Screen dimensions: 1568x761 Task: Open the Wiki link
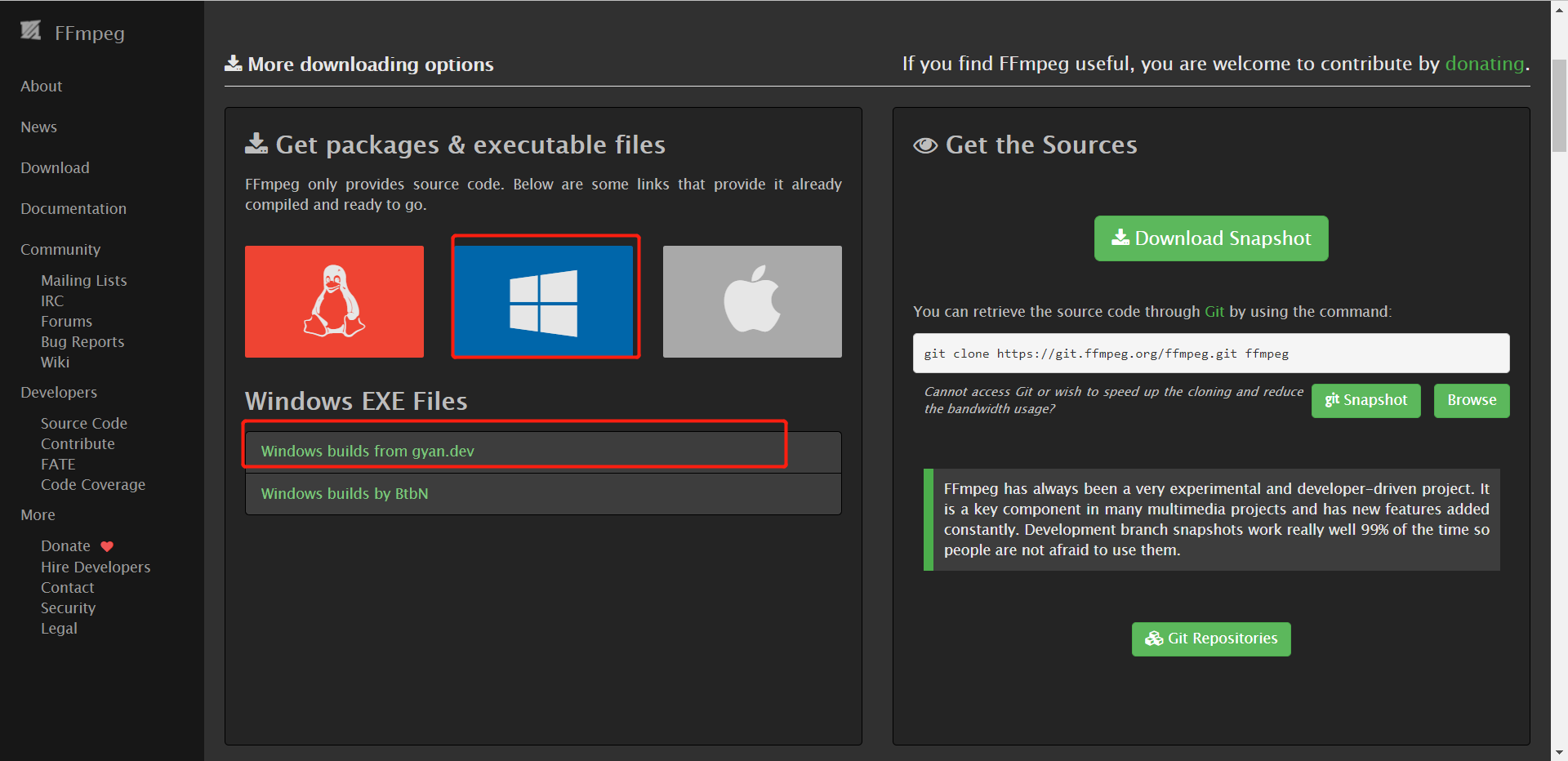(x=55, y=363)
